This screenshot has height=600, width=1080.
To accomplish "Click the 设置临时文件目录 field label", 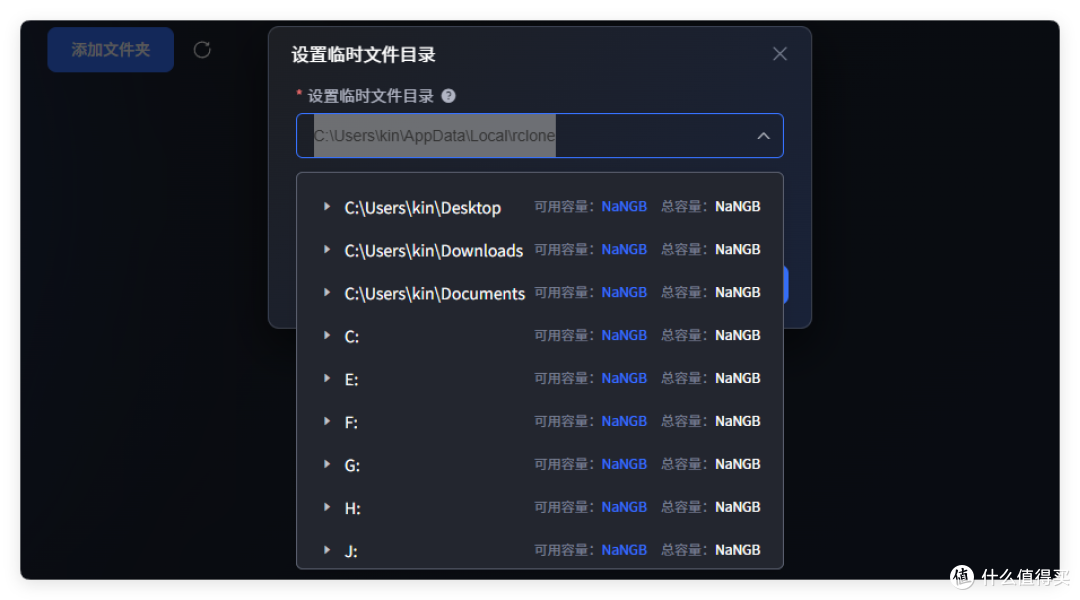I will pyautogui.click(x=371, y=96).
